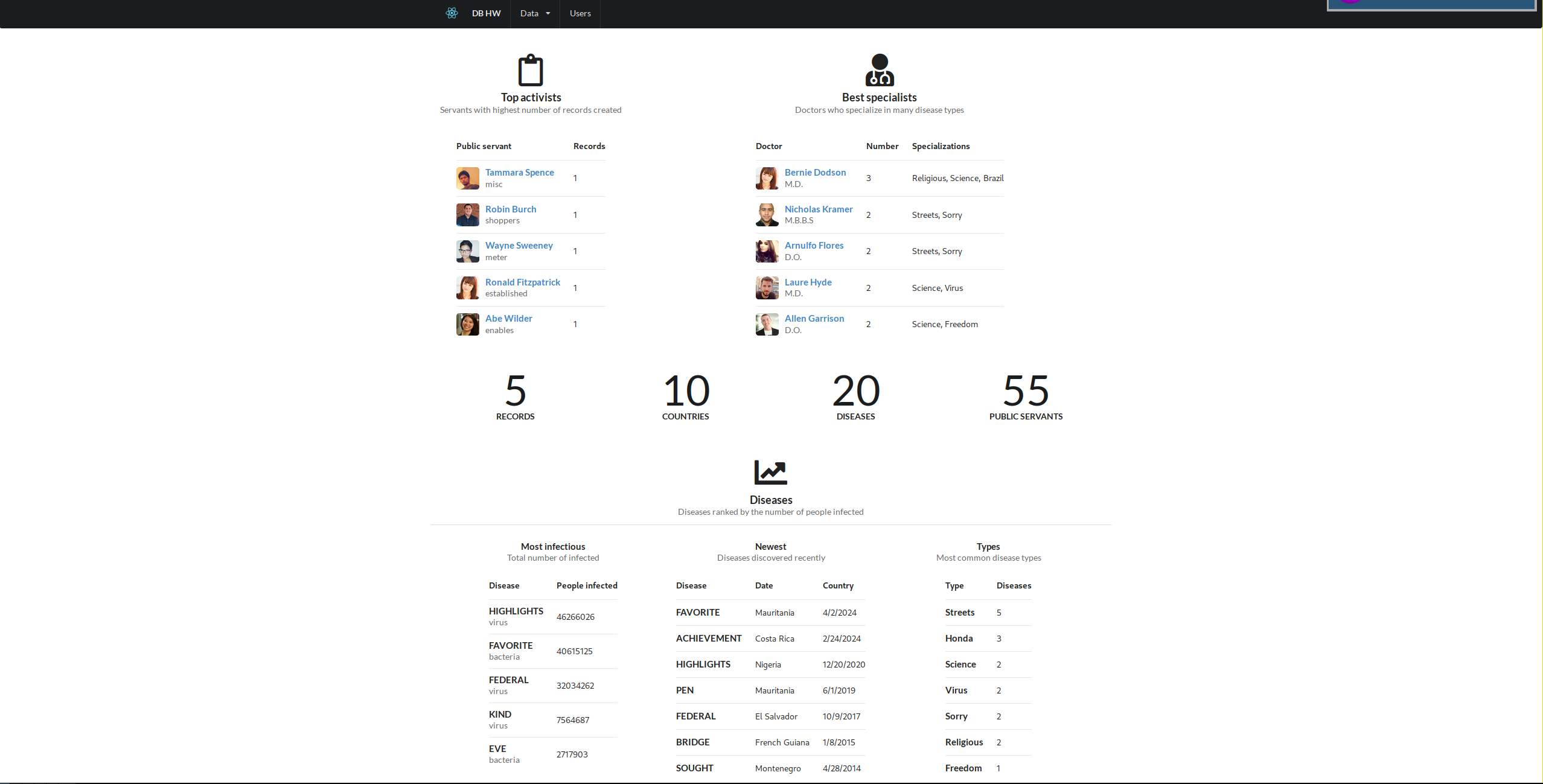Screen dimensions: 1543x784
Task: Go to the Users menu item
Action: pyautogui.click(x=580, y=13)
